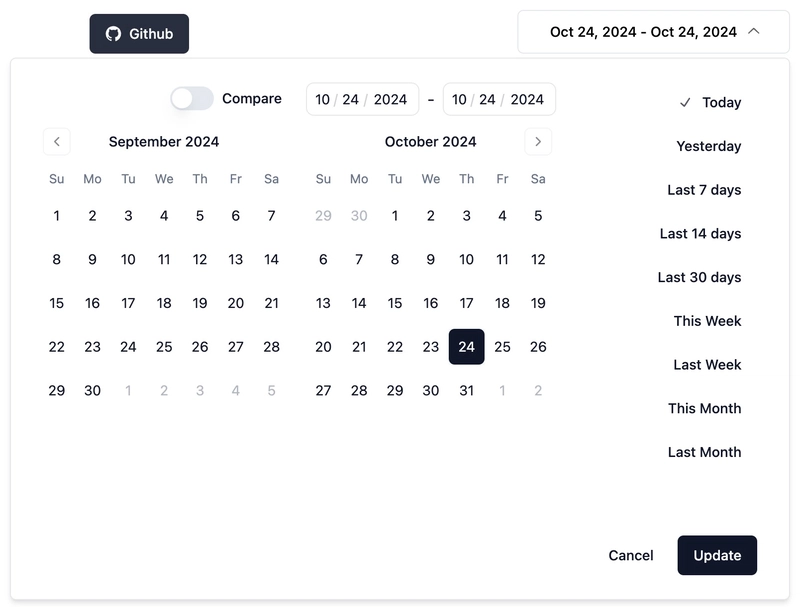Select the Yesterday preset
Image resolution: width=800 pixels, height=607 pixels.
point(709,146)
